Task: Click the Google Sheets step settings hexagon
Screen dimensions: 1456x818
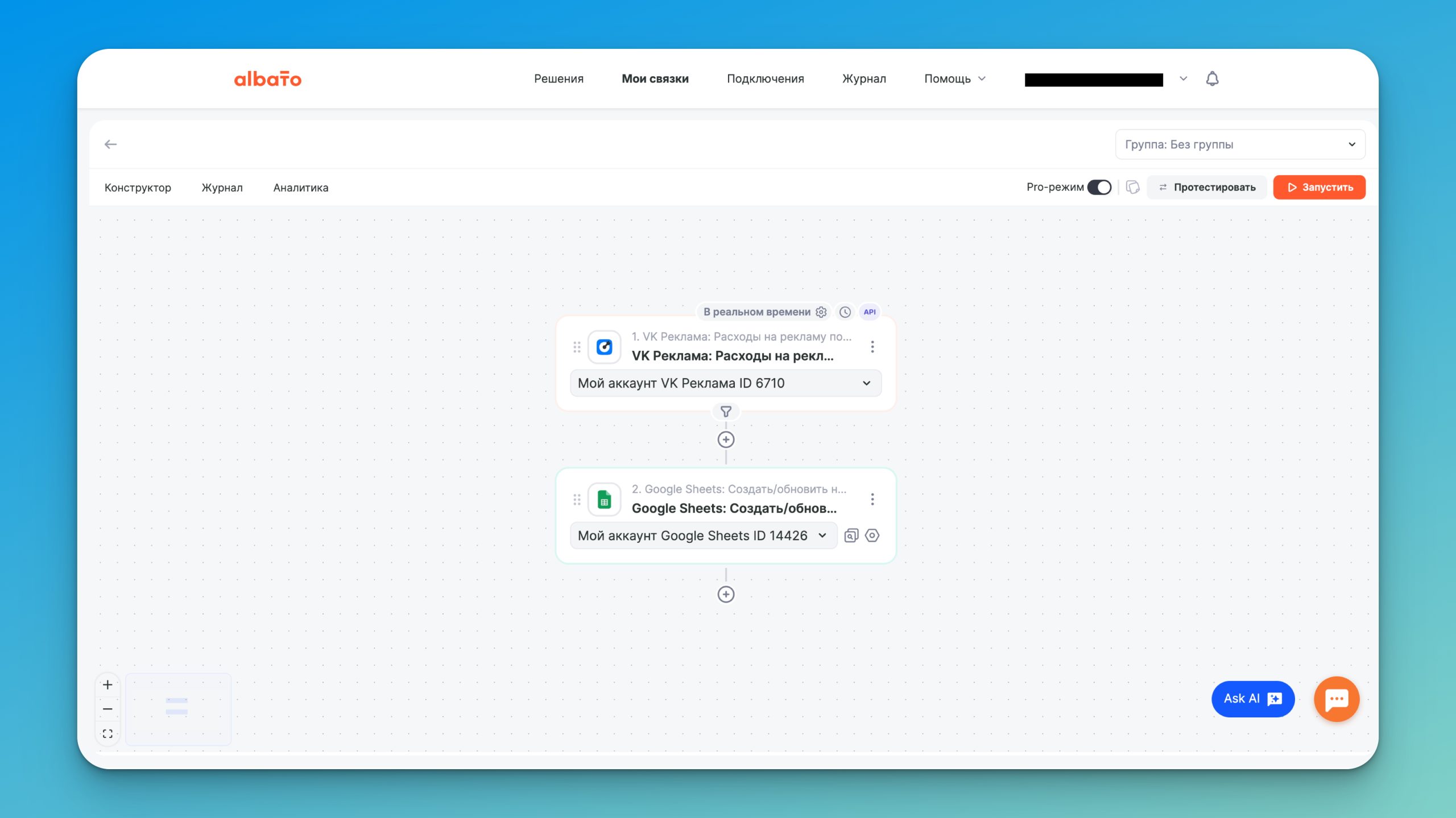Action: 872,535
